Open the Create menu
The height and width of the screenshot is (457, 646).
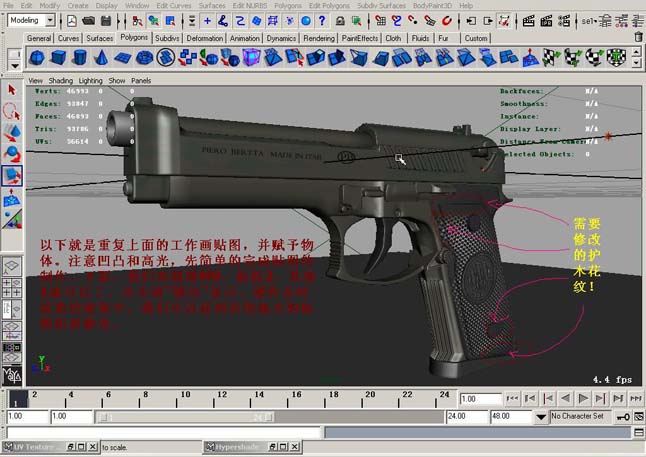tap(78, 5)
